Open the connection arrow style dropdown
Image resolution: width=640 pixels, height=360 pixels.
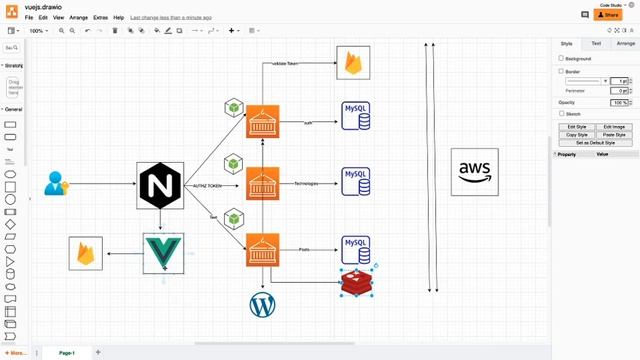coord(197,31)
